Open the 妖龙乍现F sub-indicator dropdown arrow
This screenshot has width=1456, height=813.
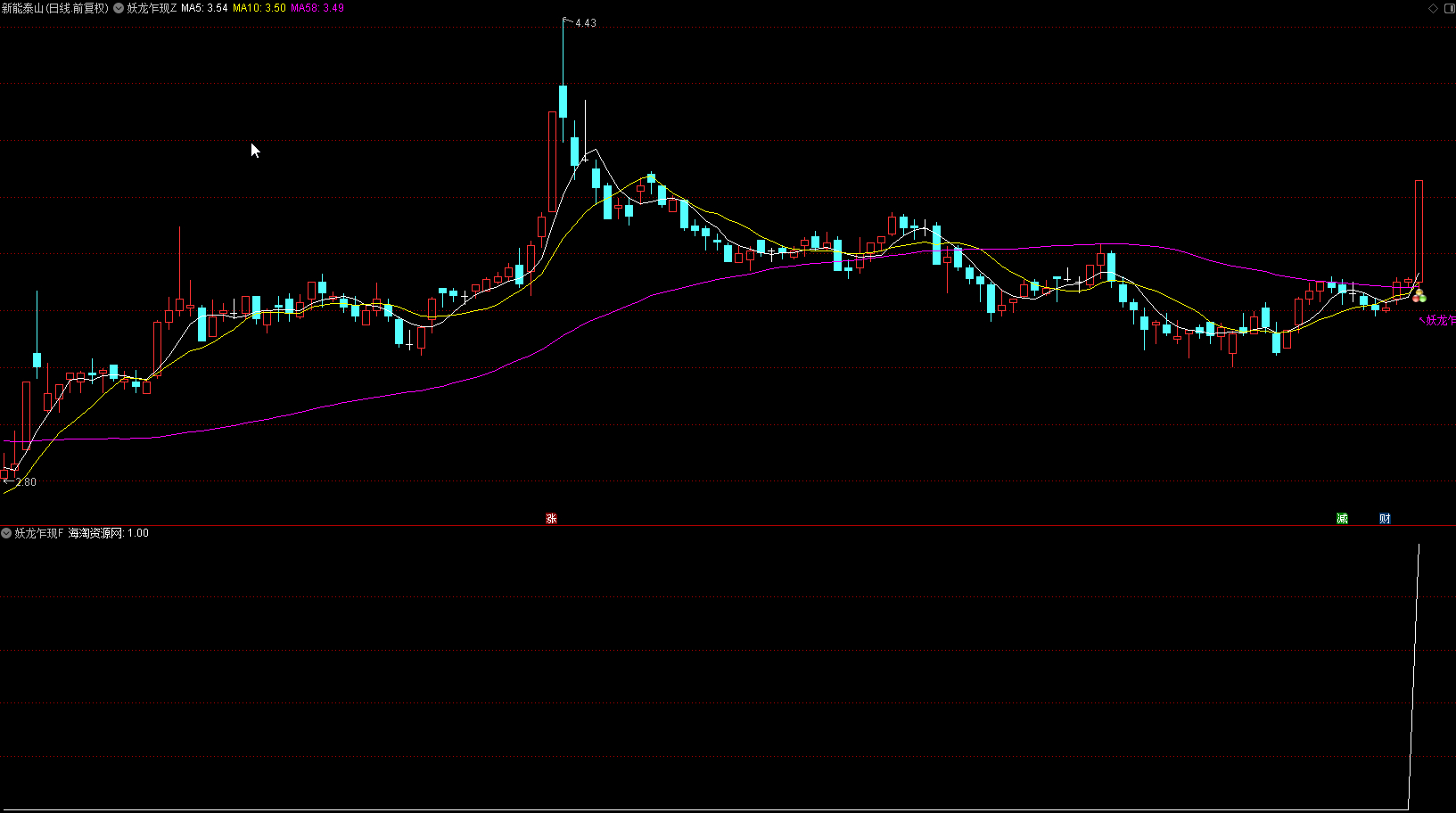[6, 533]
